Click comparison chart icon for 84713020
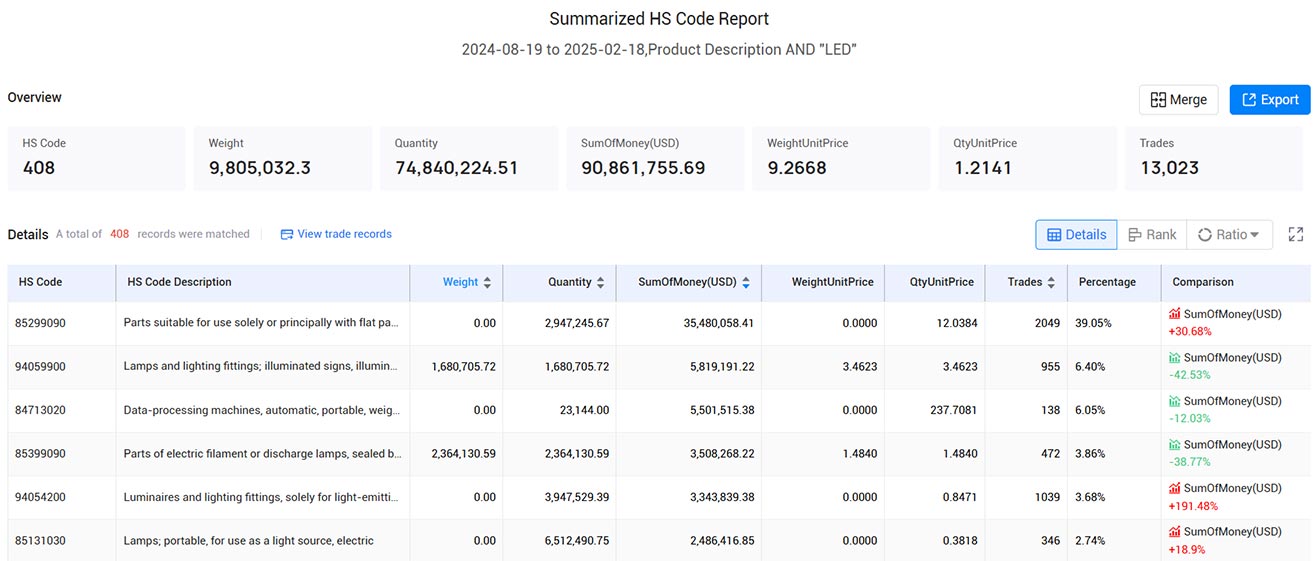Viewport: 1316px width, 561px height. 1175,401
